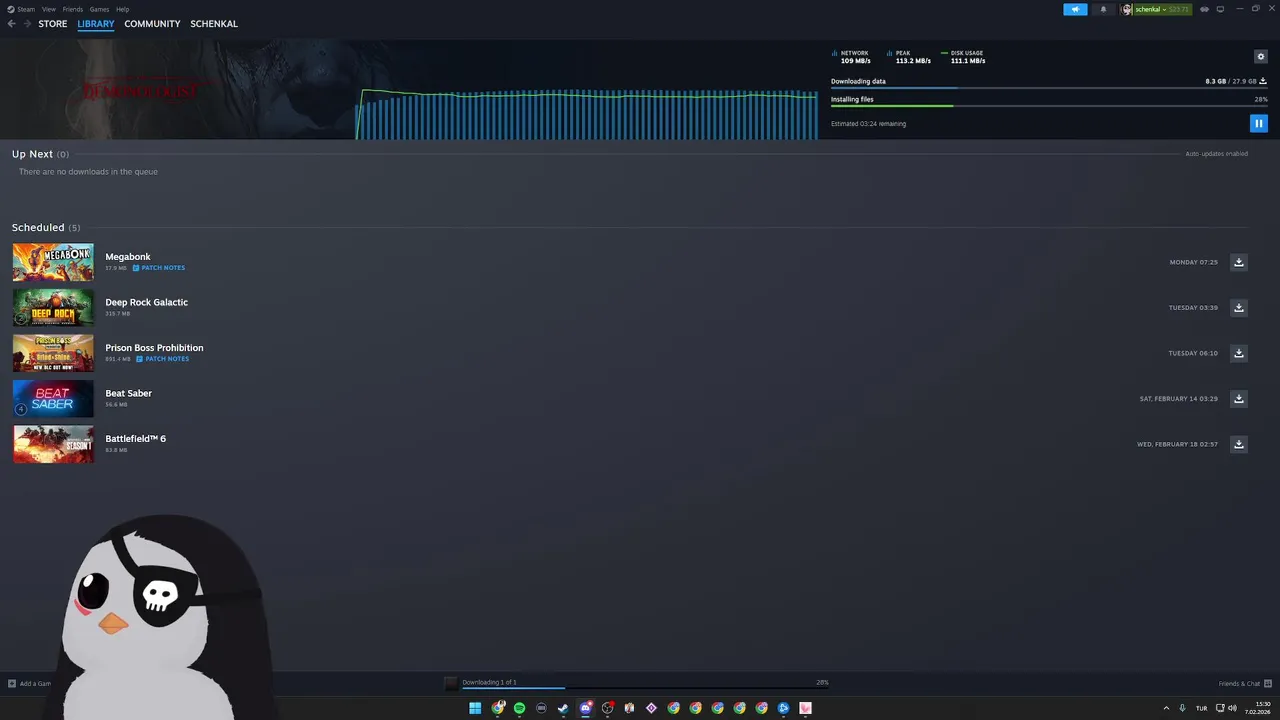This screenshot has width=1280, height=720.
Task: Show hidden system tray icons
Action: tap(1166, 708)
